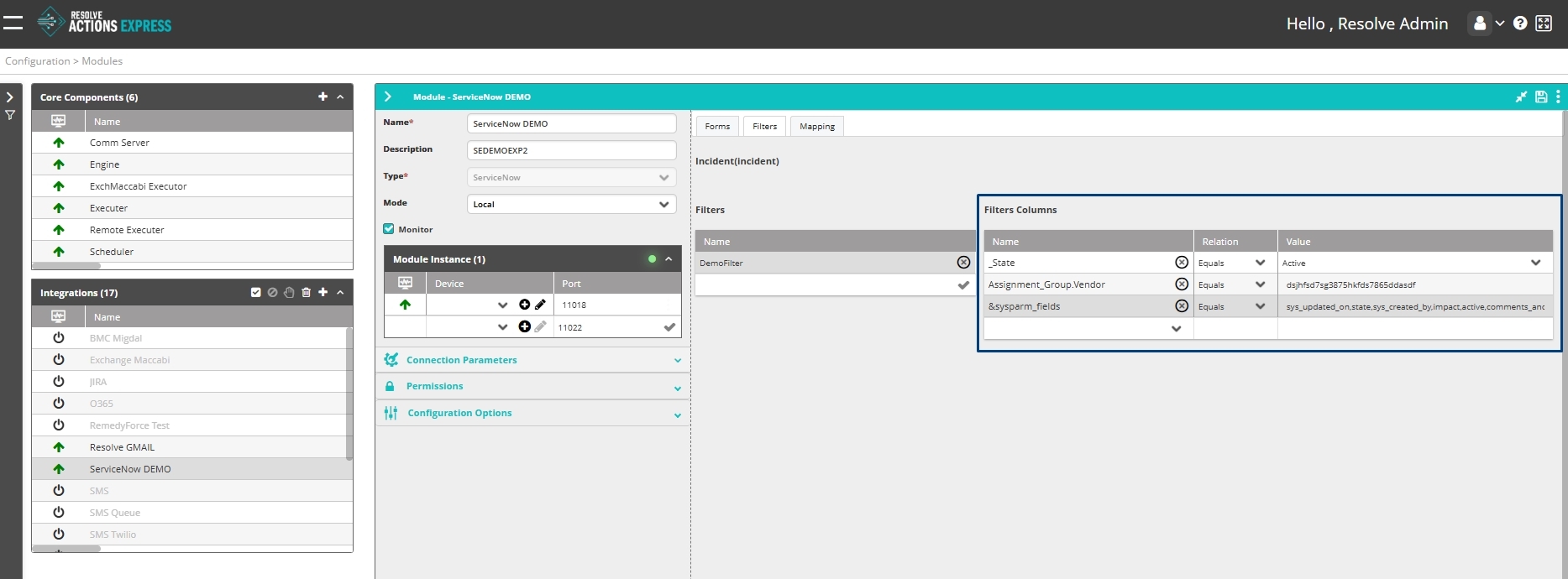The height and width of the screenshot is (579, 1568).
Task: Open the Type dropdown showing ServiceNow
Action: 571,177
